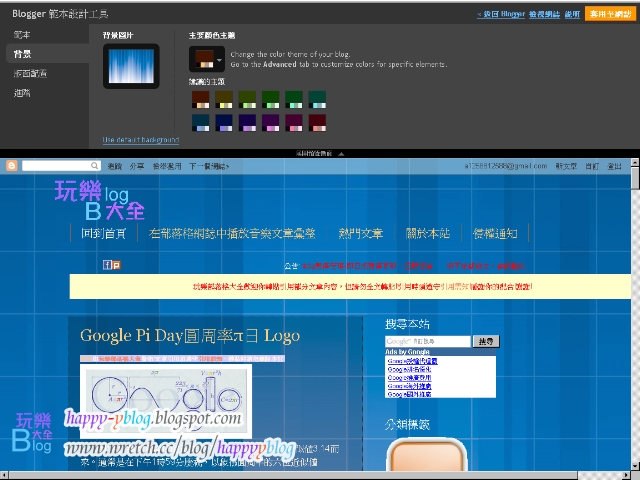This screenshot has width=640, height=480.
Task: Click the 檢視網誌 link
Action: (544, 14)
